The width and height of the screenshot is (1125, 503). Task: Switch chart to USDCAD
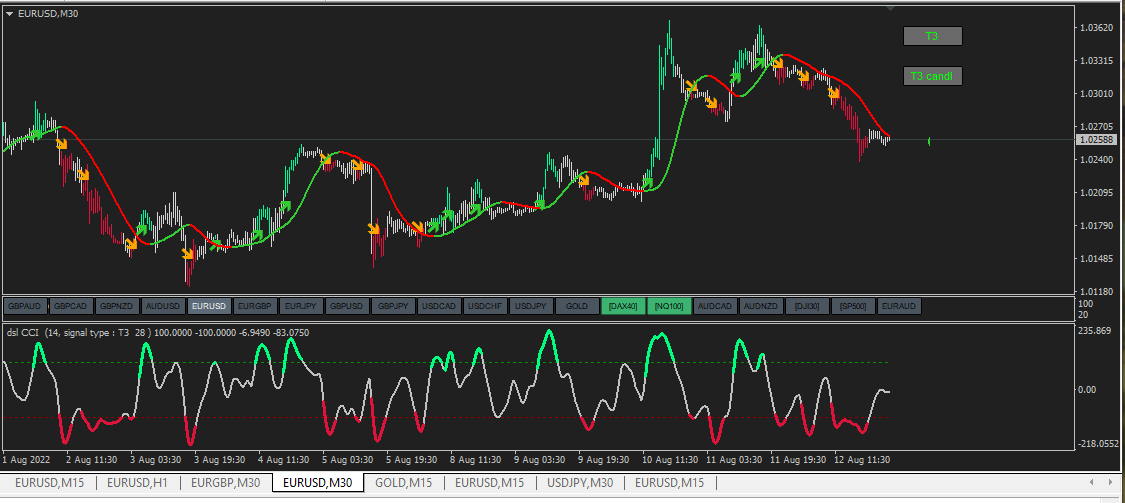(439, 306)
